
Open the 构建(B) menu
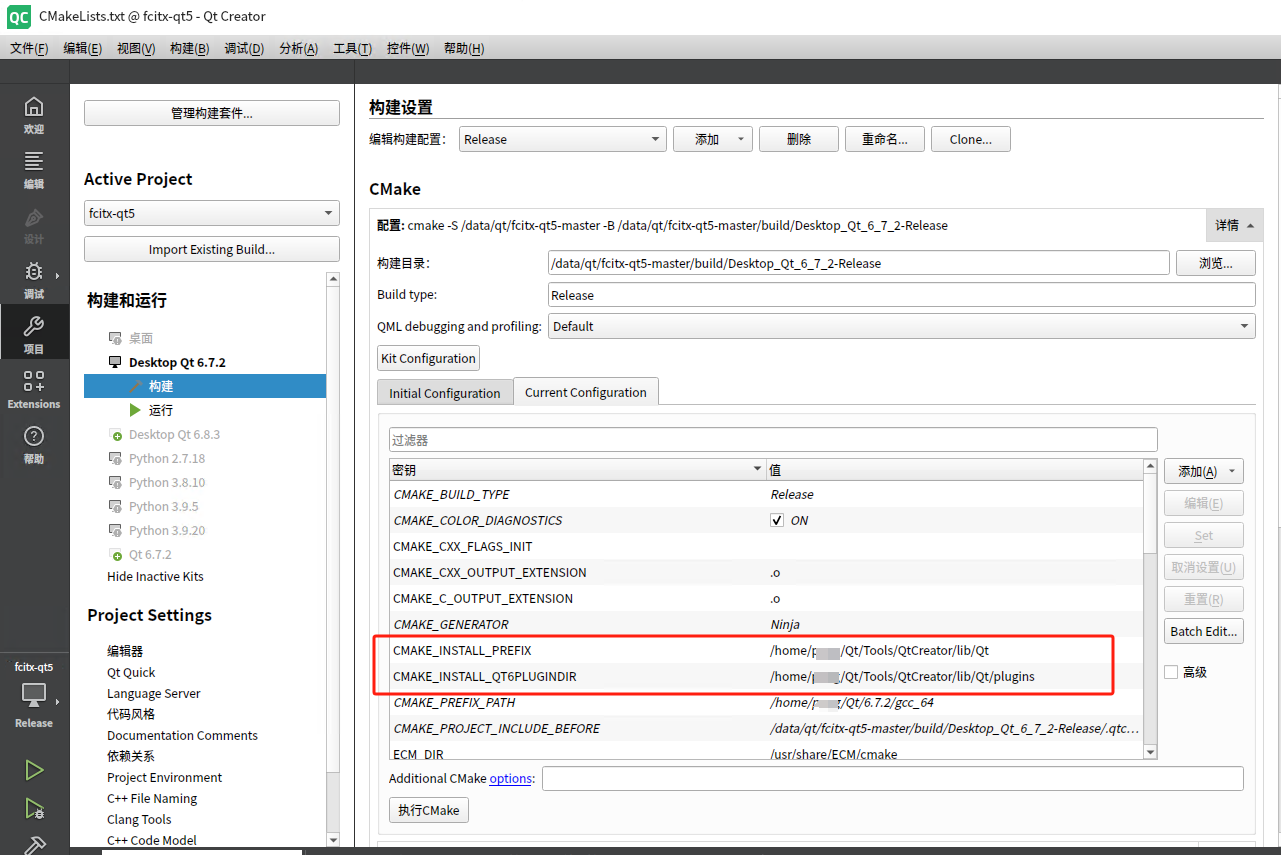point(189,48)
